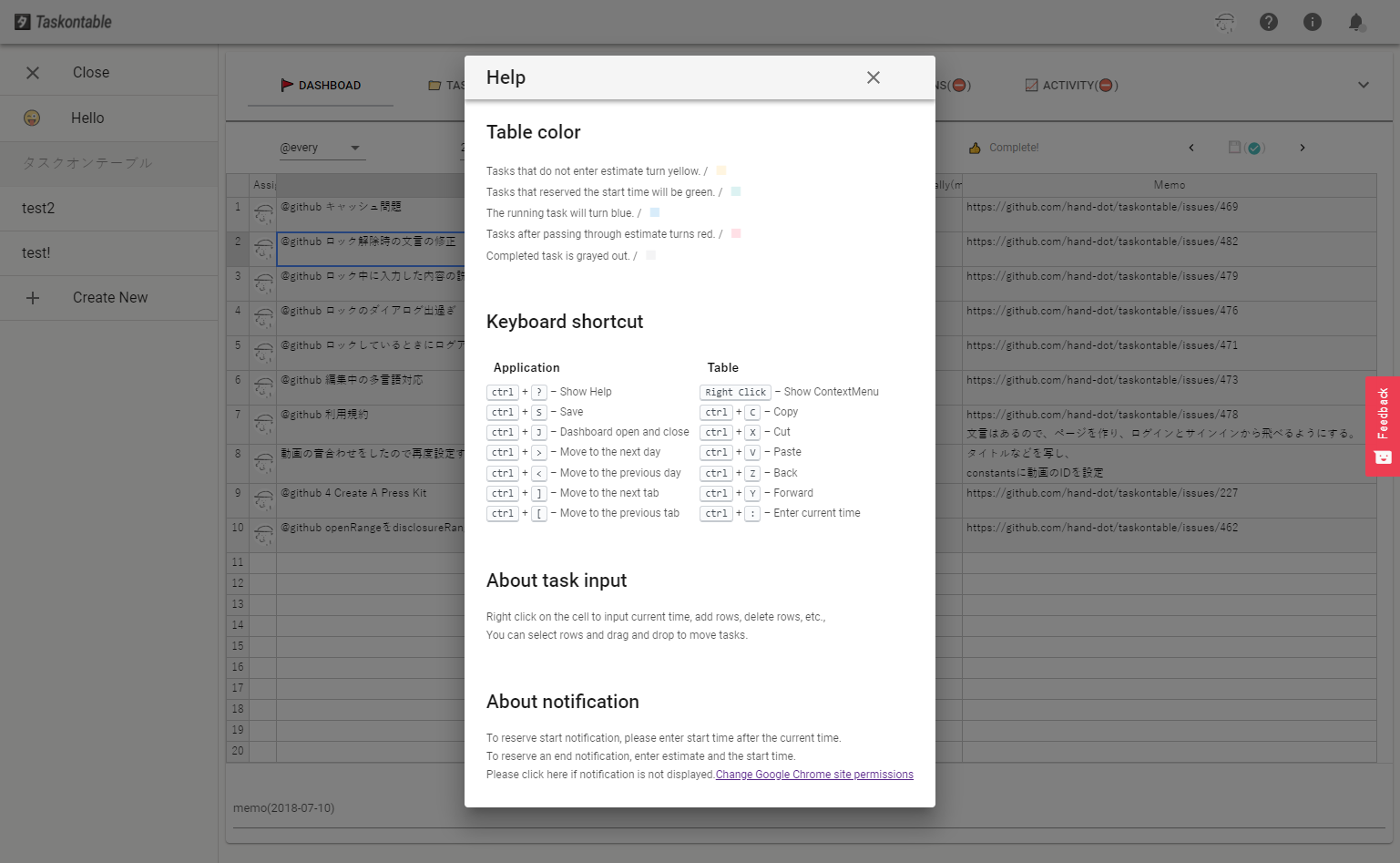Viewport: 1400px width, 863px height.
Task: Switch to ACTIVITY tab
Action: click(x=1071, y=85)
